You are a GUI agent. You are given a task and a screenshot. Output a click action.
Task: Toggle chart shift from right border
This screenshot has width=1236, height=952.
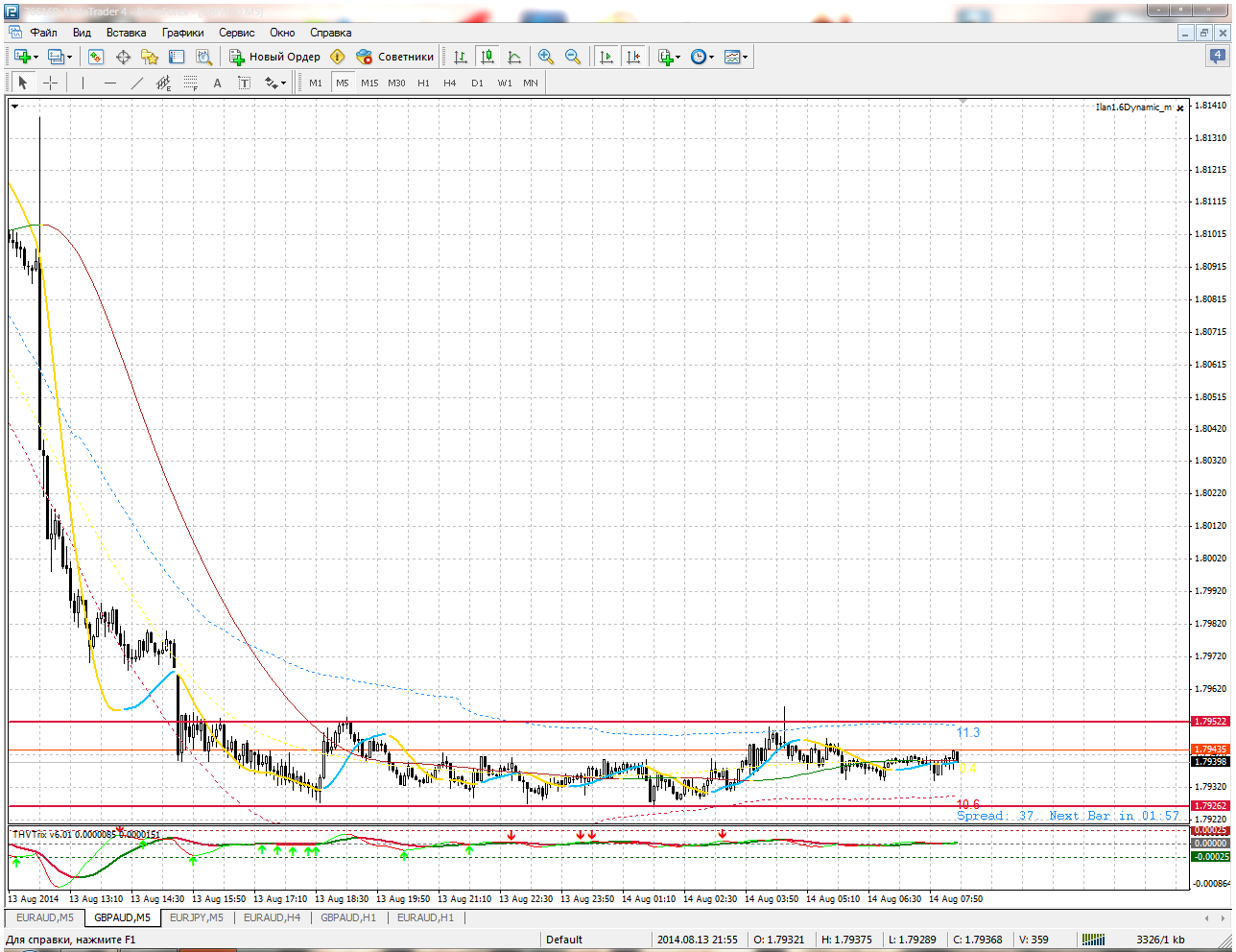pyautogui.click(x=633, y=57)
